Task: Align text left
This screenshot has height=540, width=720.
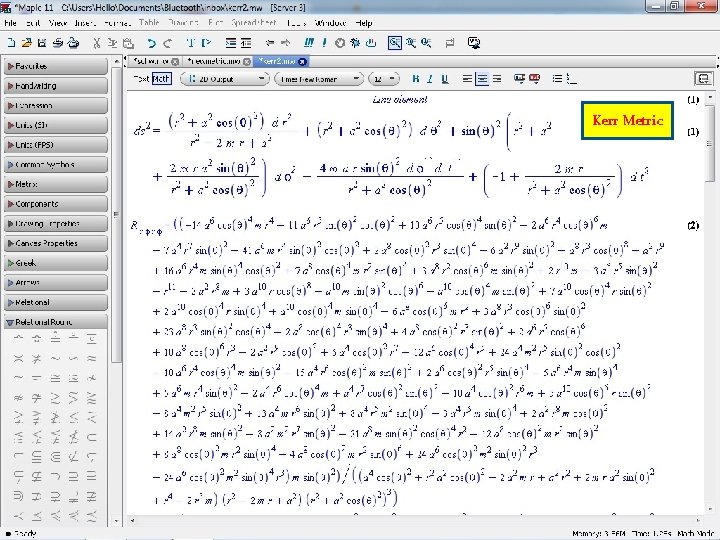Action: 467,79
